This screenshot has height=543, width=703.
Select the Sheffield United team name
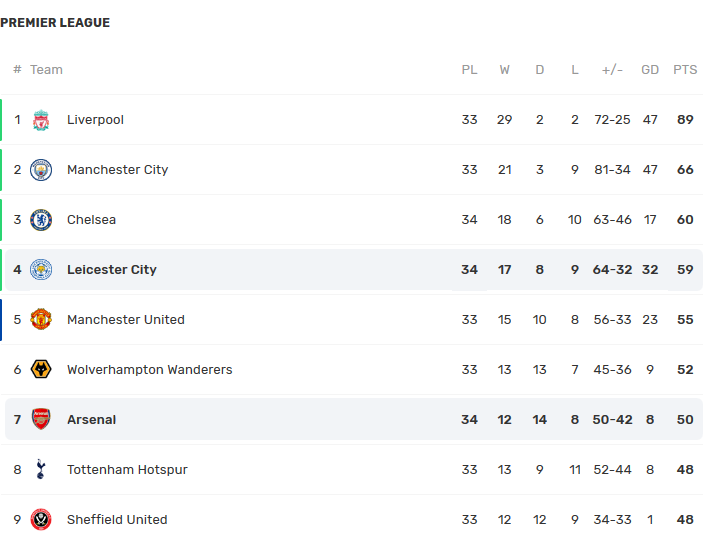(117, 520)
